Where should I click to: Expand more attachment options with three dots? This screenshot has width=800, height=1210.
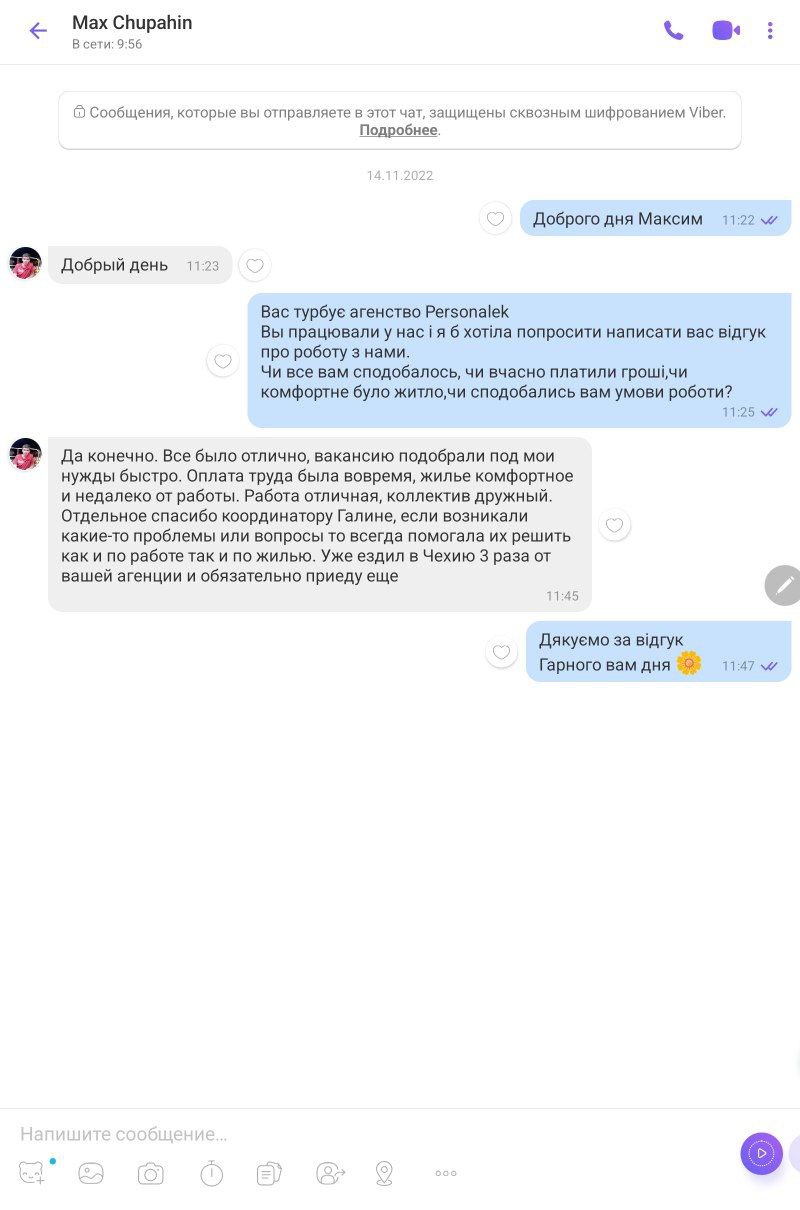click(x=446, y=1174)
